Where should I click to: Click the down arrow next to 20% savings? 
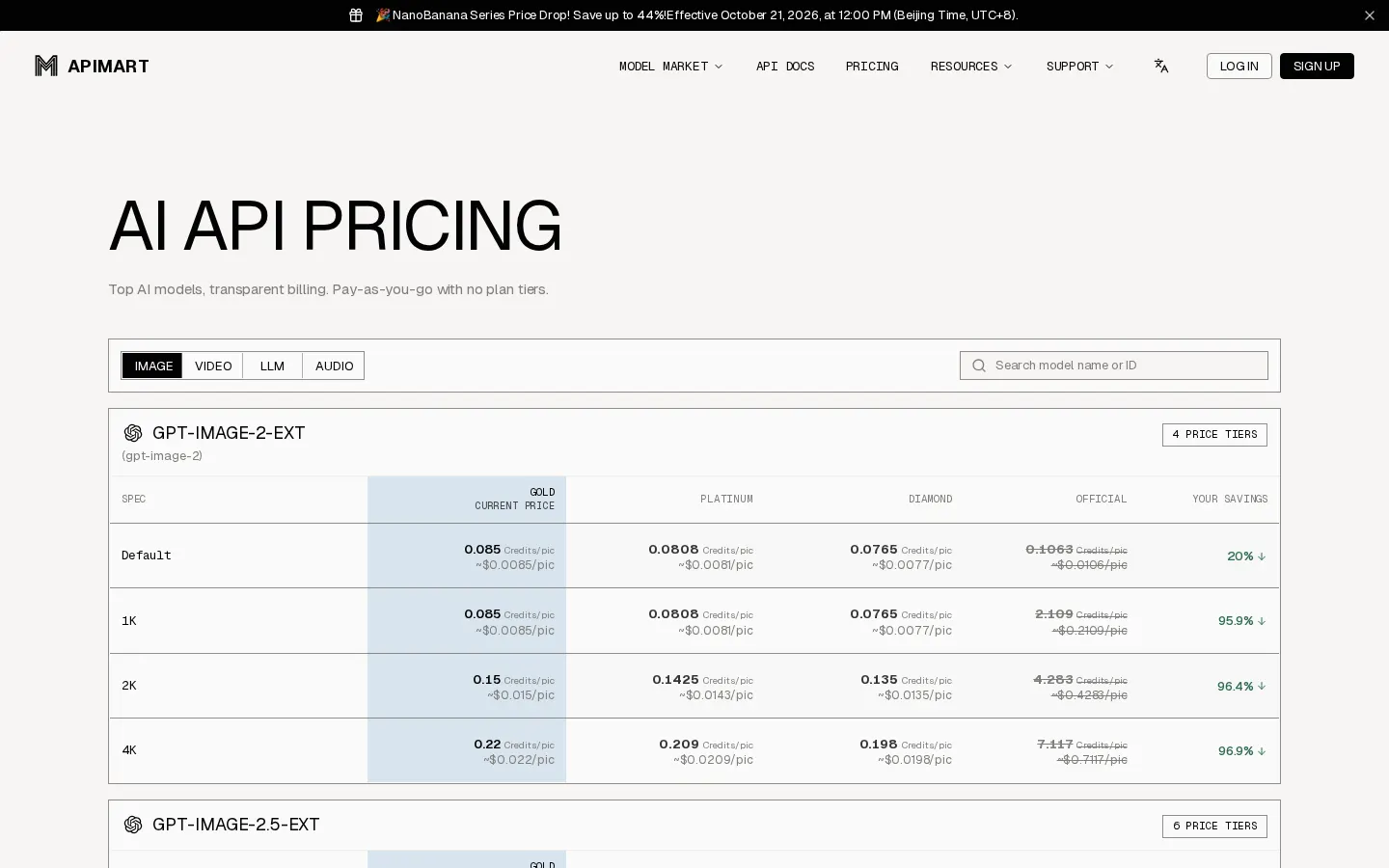pyautogui.click(x=1262, y=556)
